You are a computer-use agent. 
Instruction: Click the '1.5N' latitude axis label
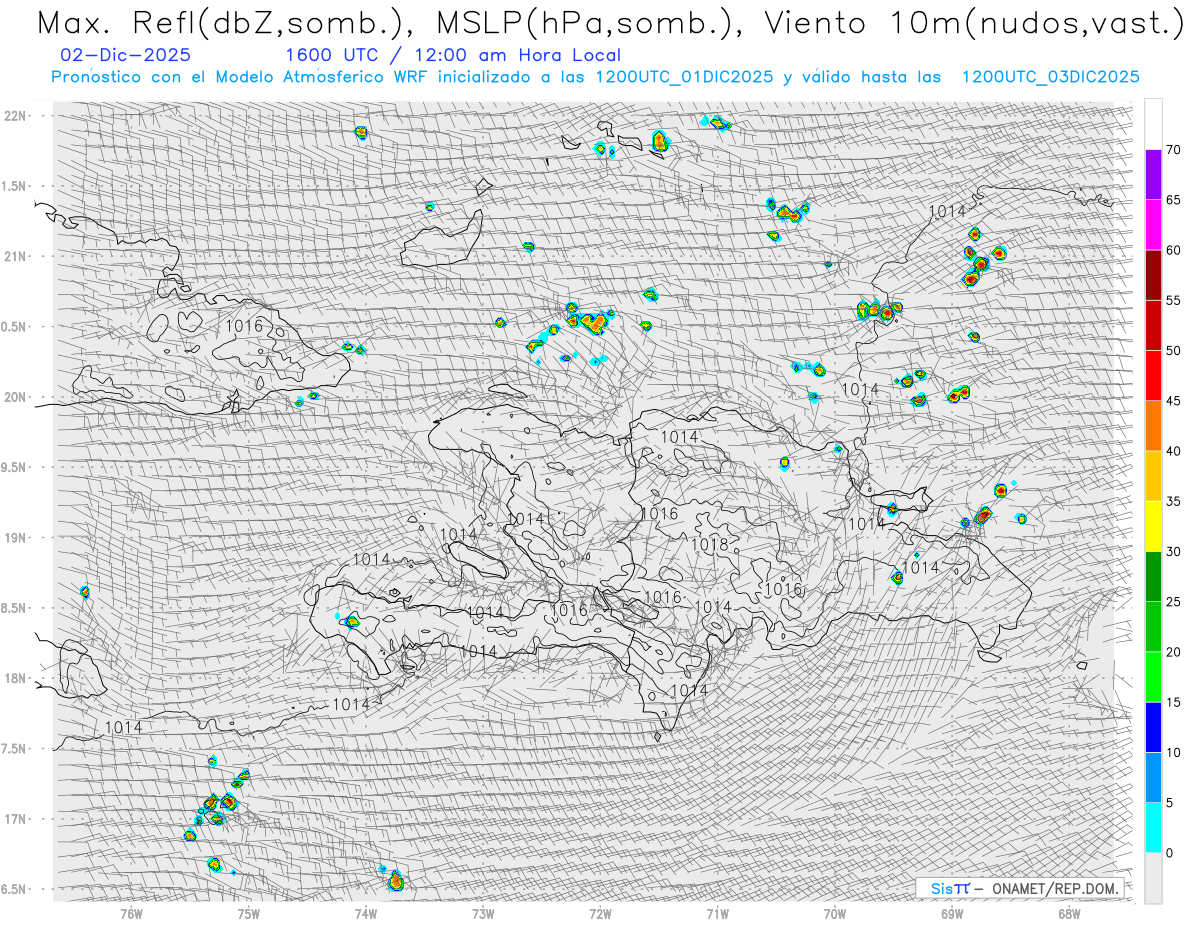pos(14,186)
